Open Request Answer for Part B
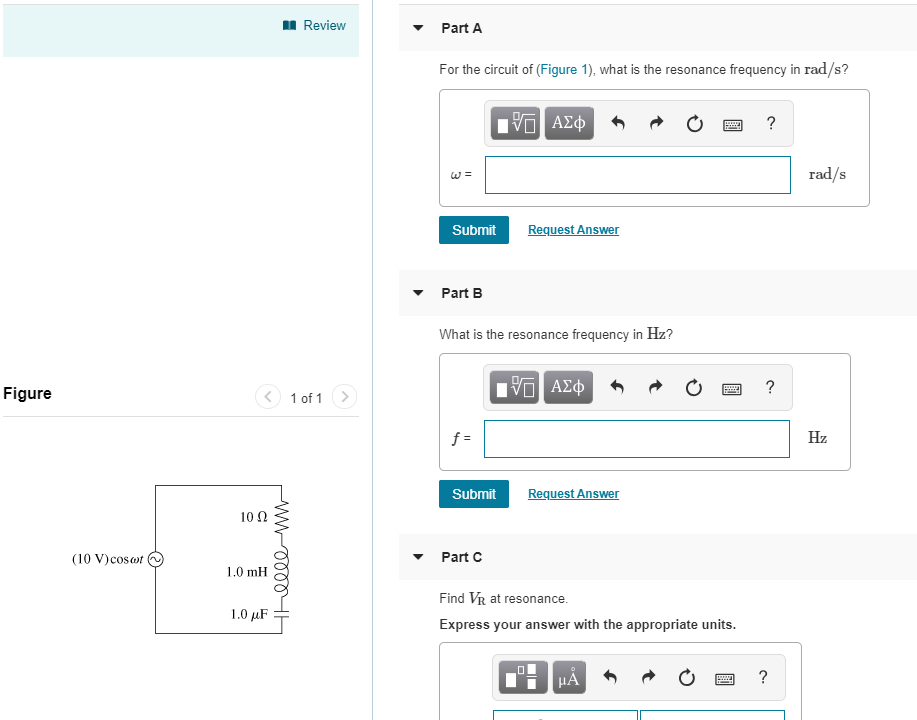917x720 pixels. [x=572, y=493]
